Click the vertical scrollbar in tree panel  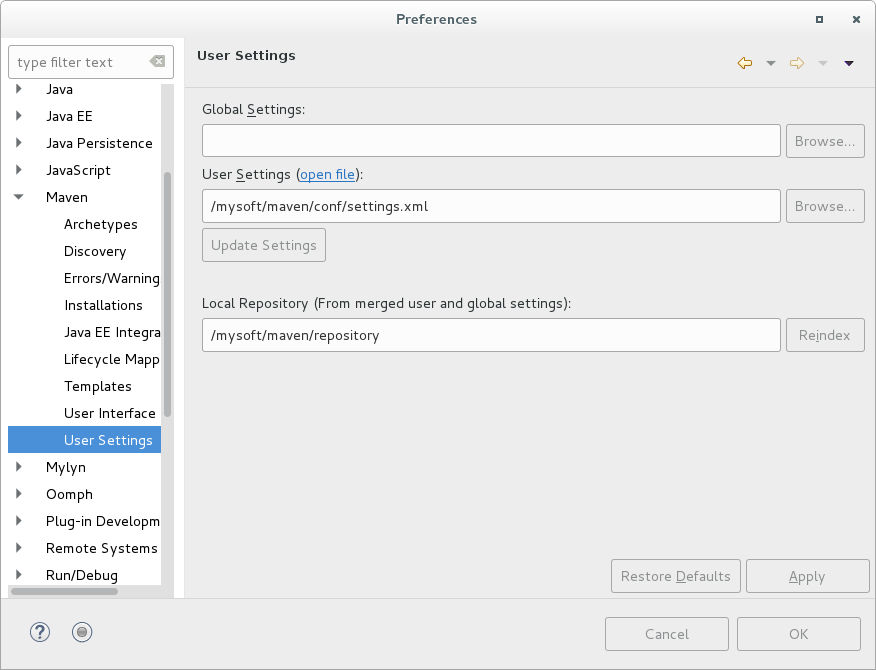click(167, 295)
